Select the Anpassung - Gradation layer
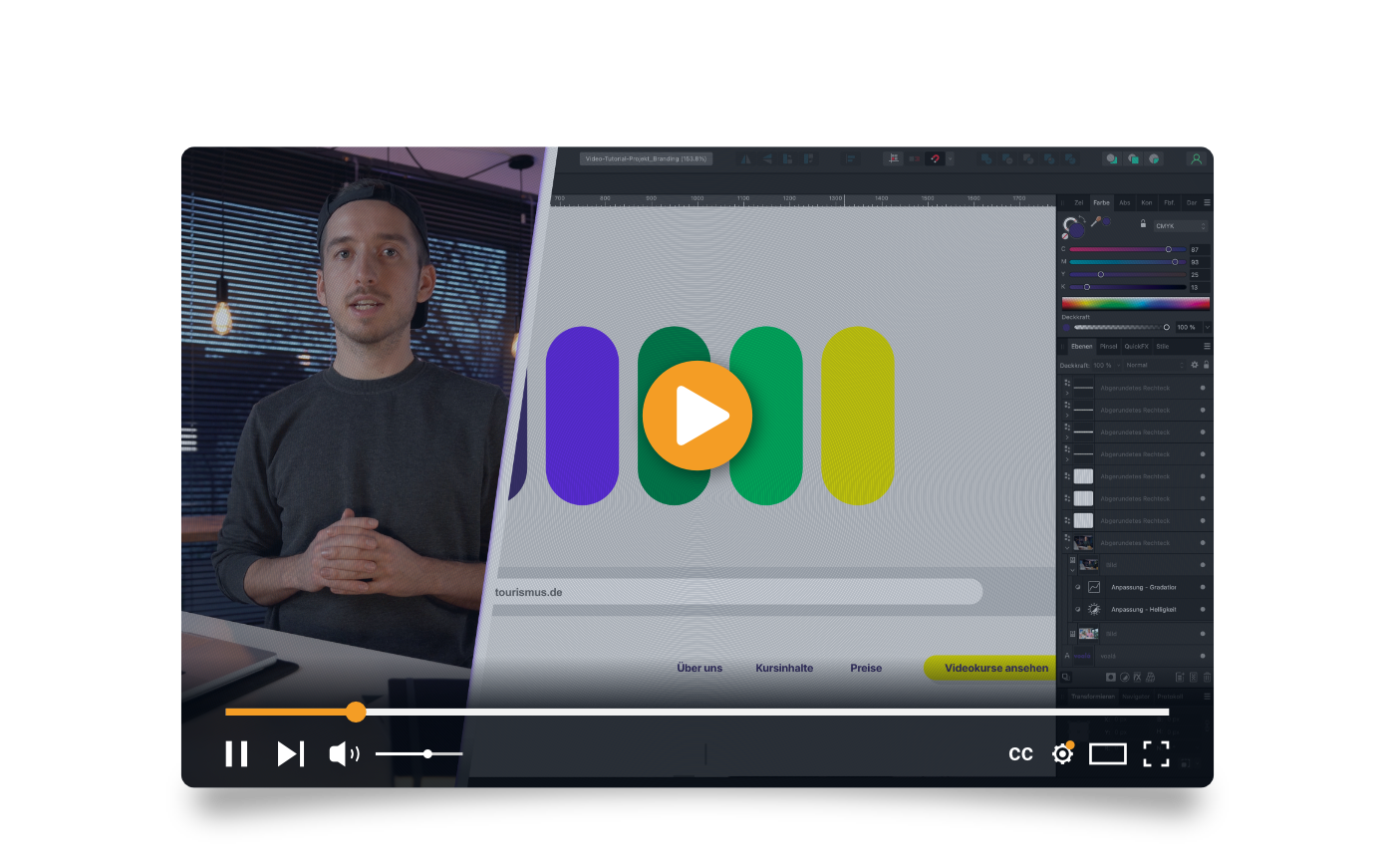 click(1143, 587)
